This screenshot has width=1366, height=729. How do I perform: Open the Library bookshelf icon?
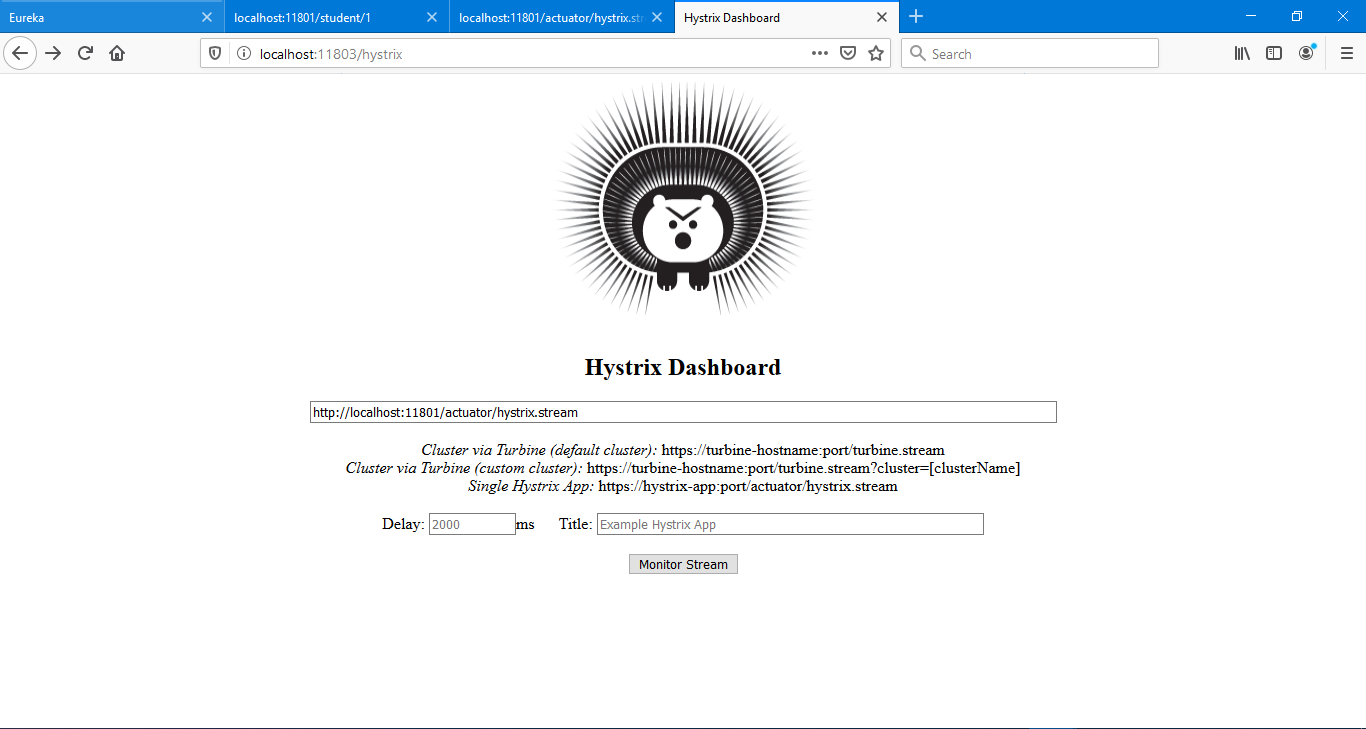pos(1242,54)
